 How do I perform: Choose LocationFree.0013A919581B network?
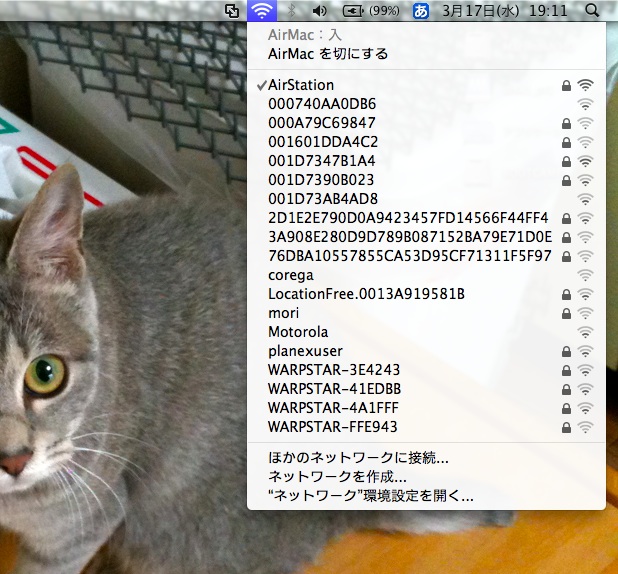[x=366, y=294]
